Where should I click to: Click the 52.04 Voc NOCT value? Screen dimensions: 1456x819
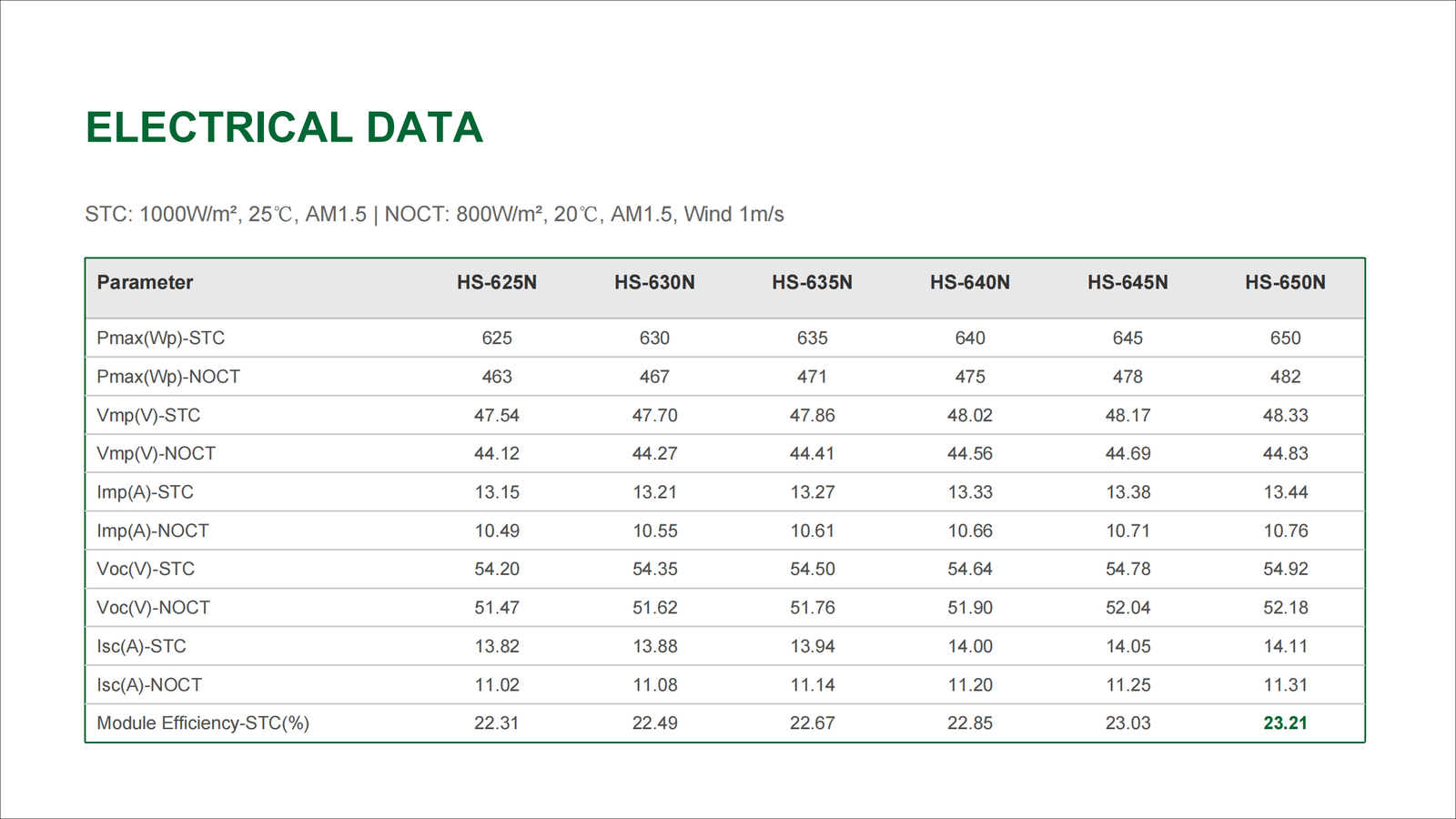coord(1127,608)
